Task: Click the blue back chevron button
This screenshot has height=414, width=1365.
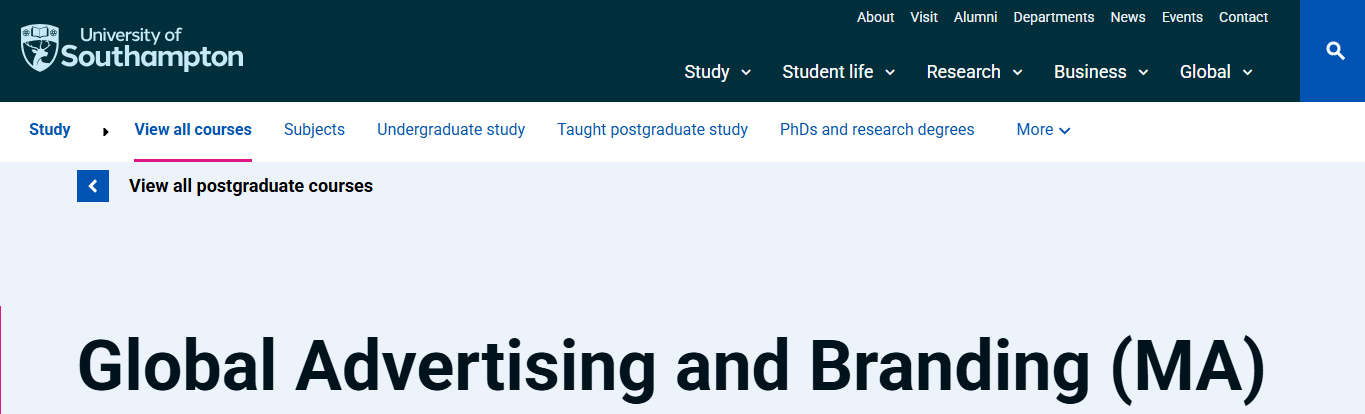Action: tap(93, 186)
